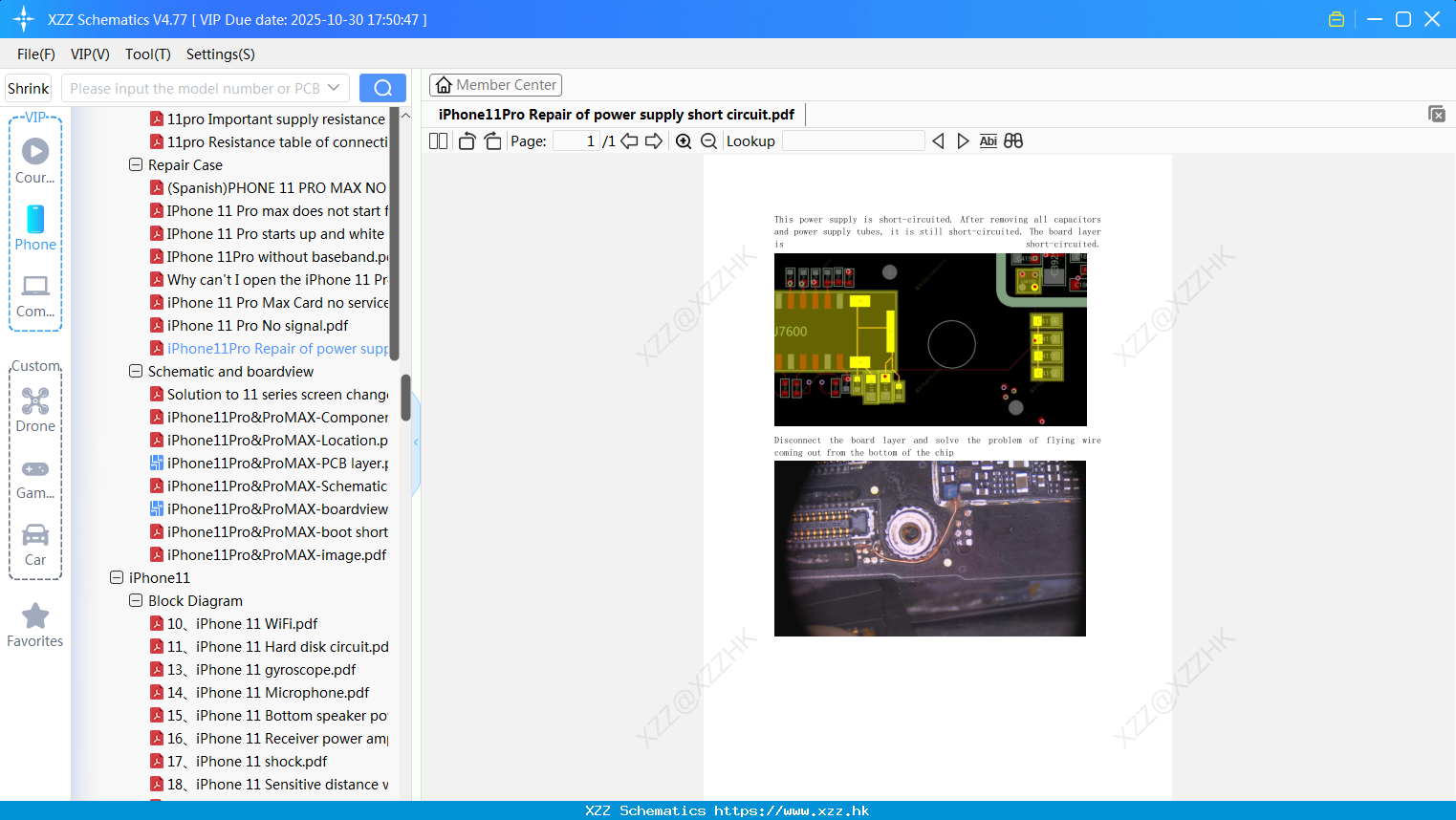Collapse the Repair Case folder
This screenshot has height=820, width=1456.
tap(136, 164)
